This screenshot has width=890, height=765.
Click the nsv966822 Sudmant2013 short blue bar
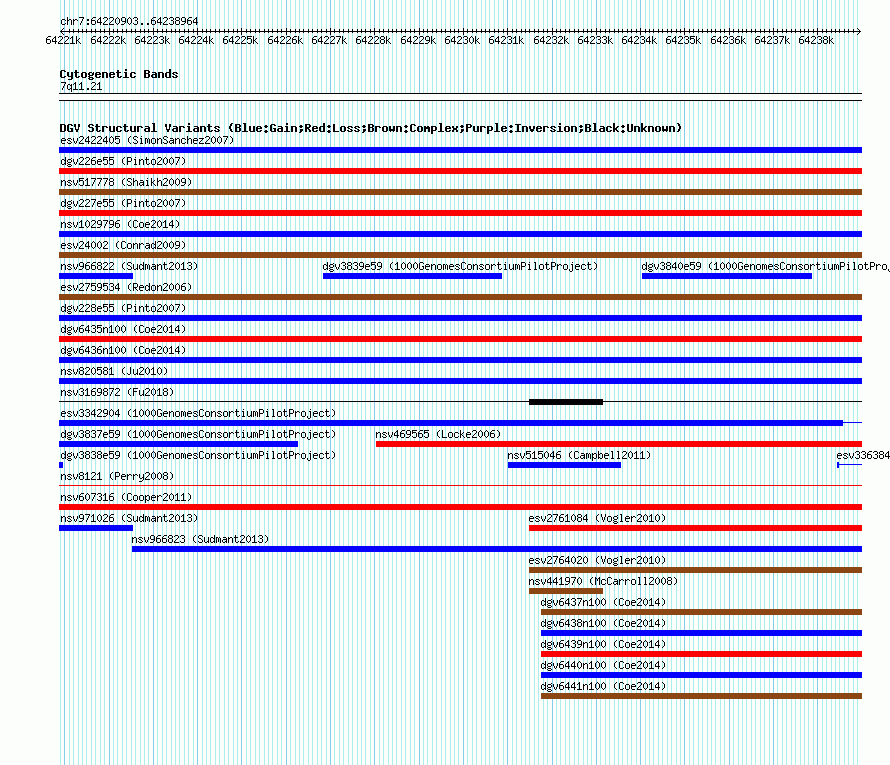96,276
